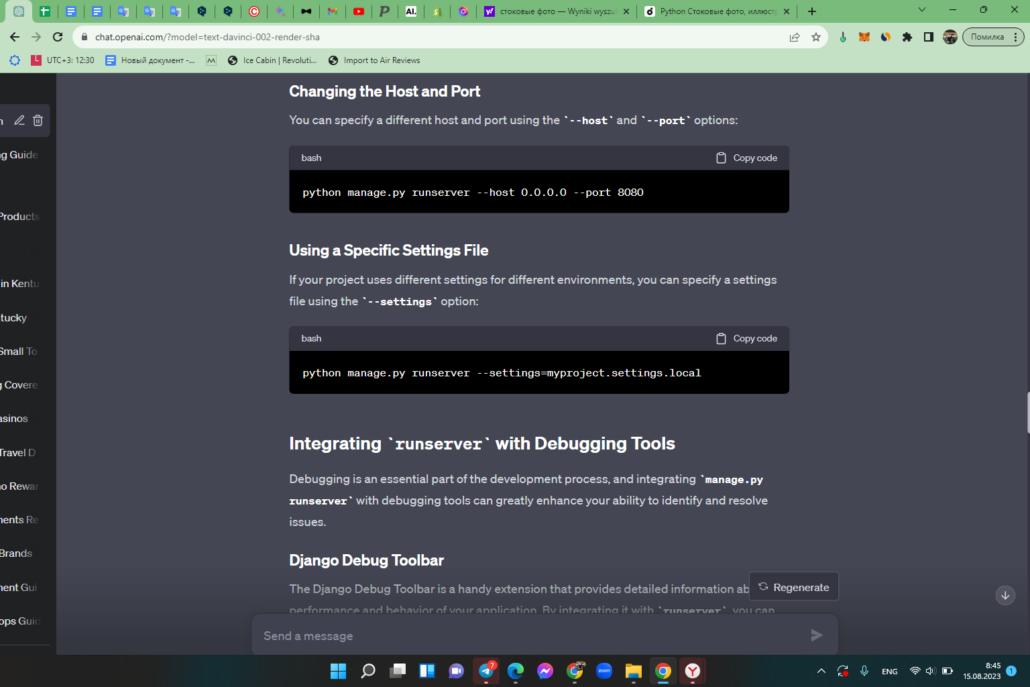Delete the selected chat with trash icon
Screen dimensions: 1030x687
point(38,120)
